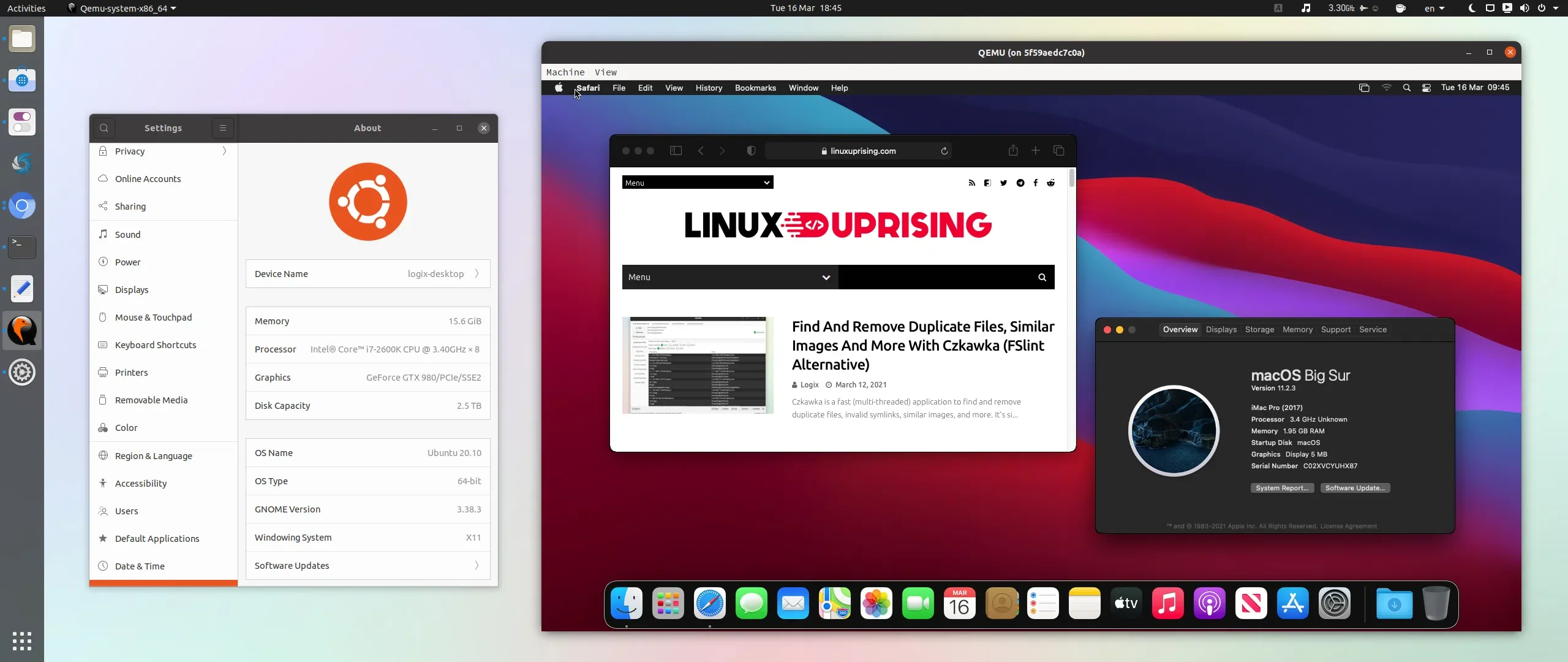Click the website search magnifier icon
1568x662 pixels.
(x=1042, y=277)
